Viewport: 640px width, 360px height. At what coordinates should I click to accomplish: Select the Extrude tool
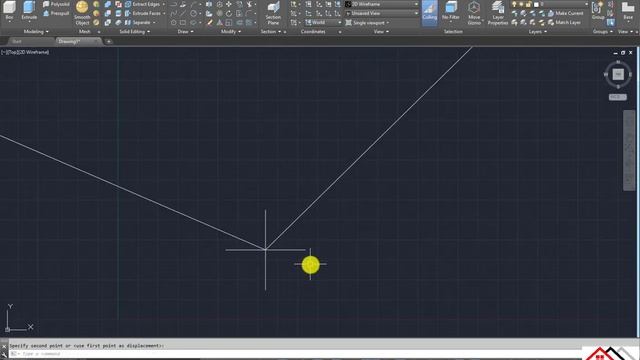click(29, 10)
